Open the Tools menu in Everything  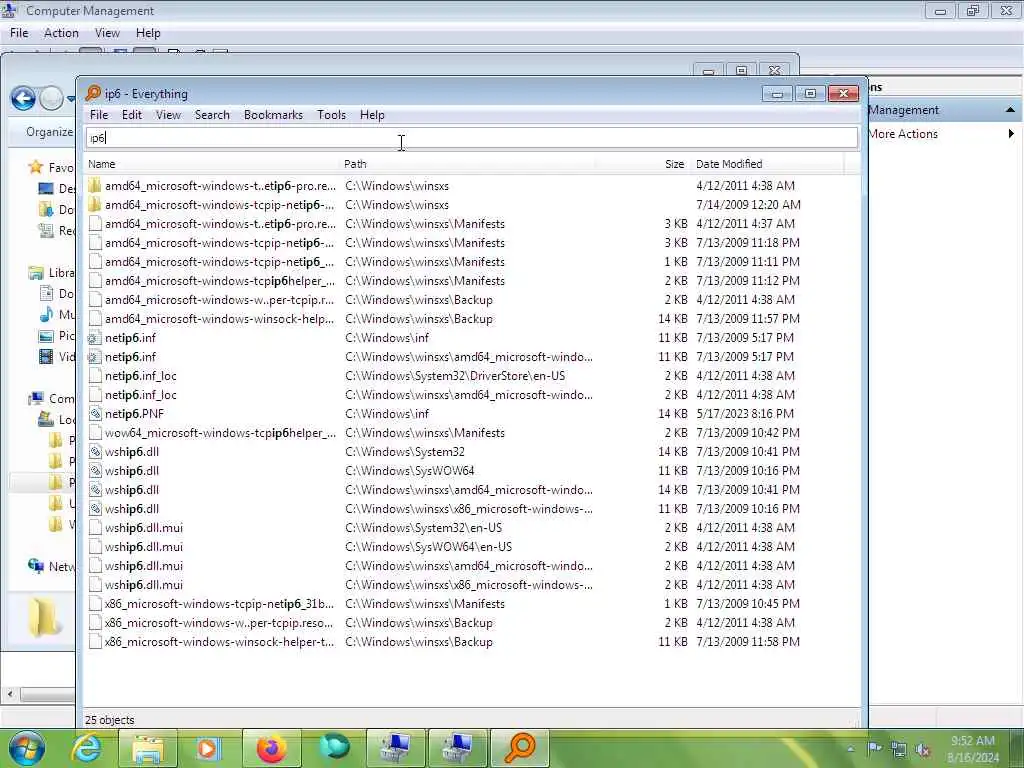point(331,115)
